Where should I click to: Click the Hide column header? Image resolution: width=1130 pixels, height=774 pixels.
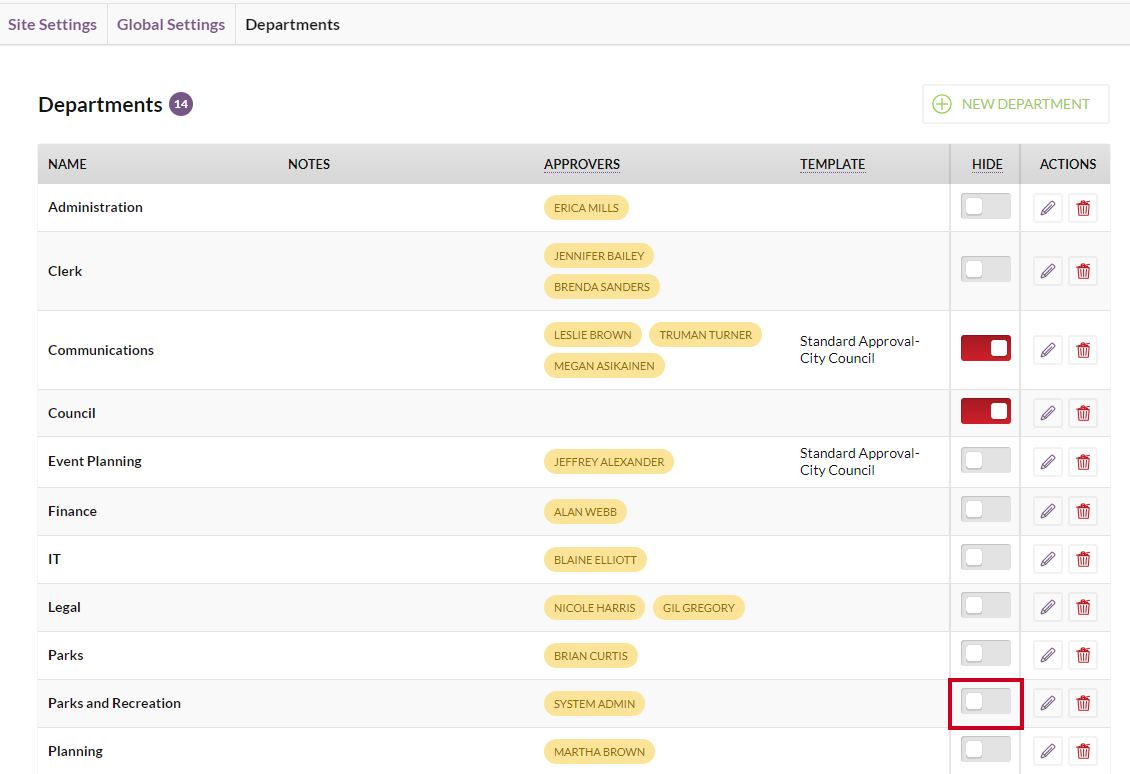(x=987, y=164)
